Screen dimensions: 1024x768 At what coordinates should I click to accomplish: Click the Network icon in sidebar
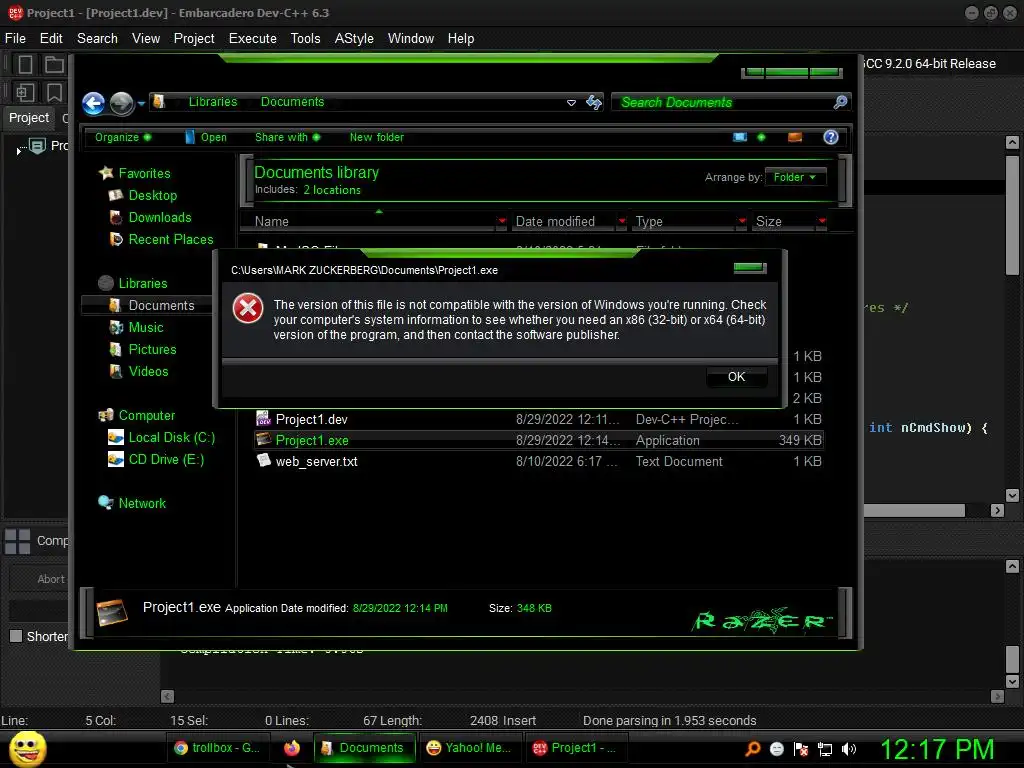pyautogui.click(x=106, y=503)
